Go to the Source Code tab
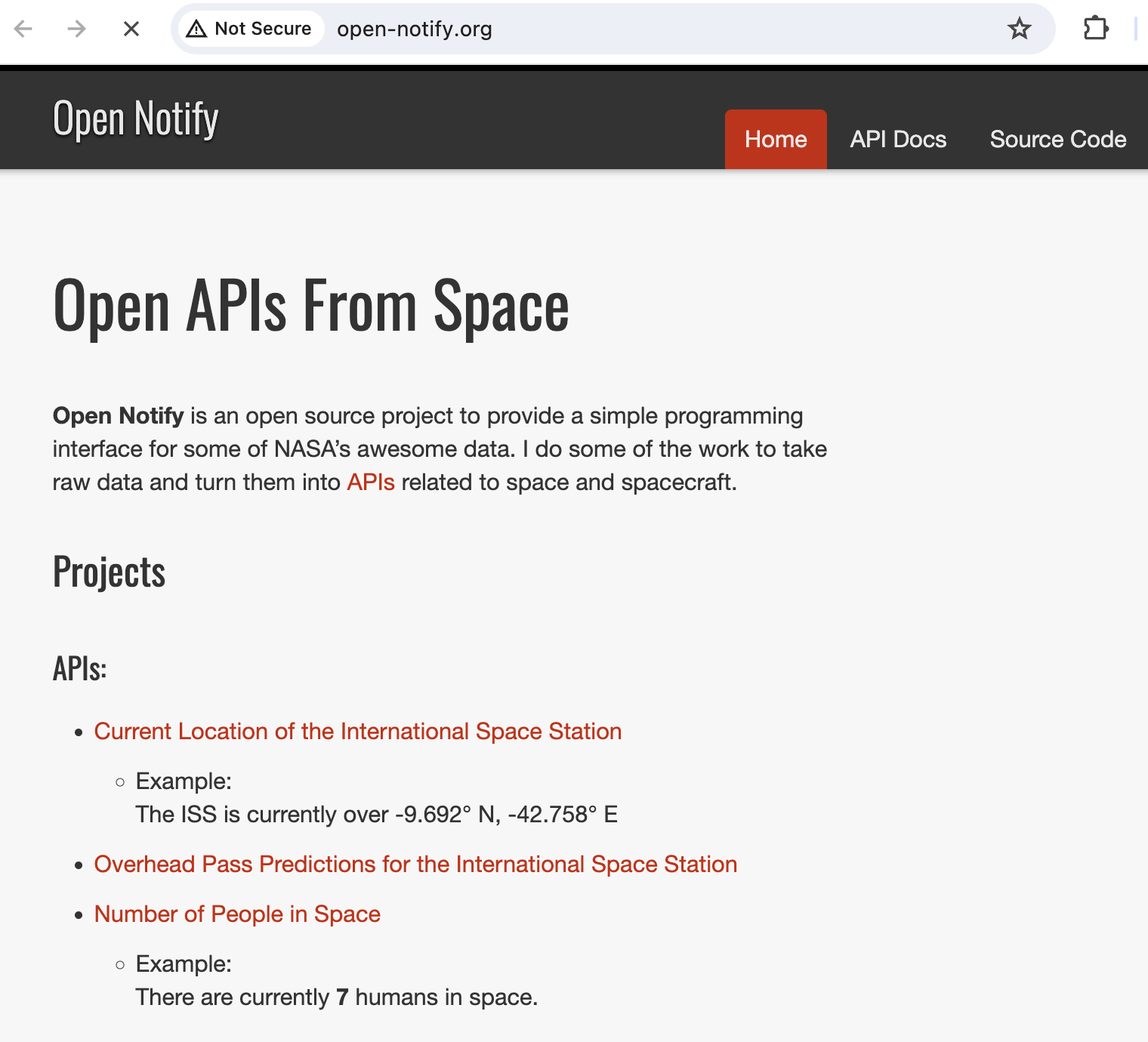 (x=1057, y=139)
